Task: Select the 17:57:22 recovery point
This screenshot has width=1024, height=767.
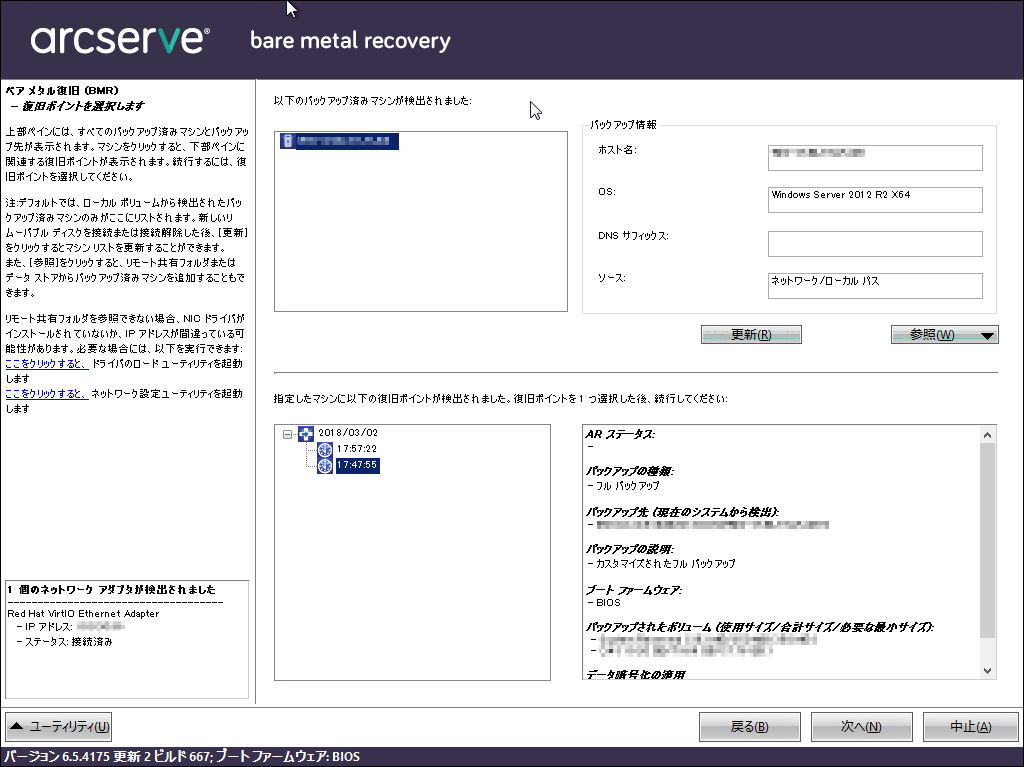Action: coord(357,449)
